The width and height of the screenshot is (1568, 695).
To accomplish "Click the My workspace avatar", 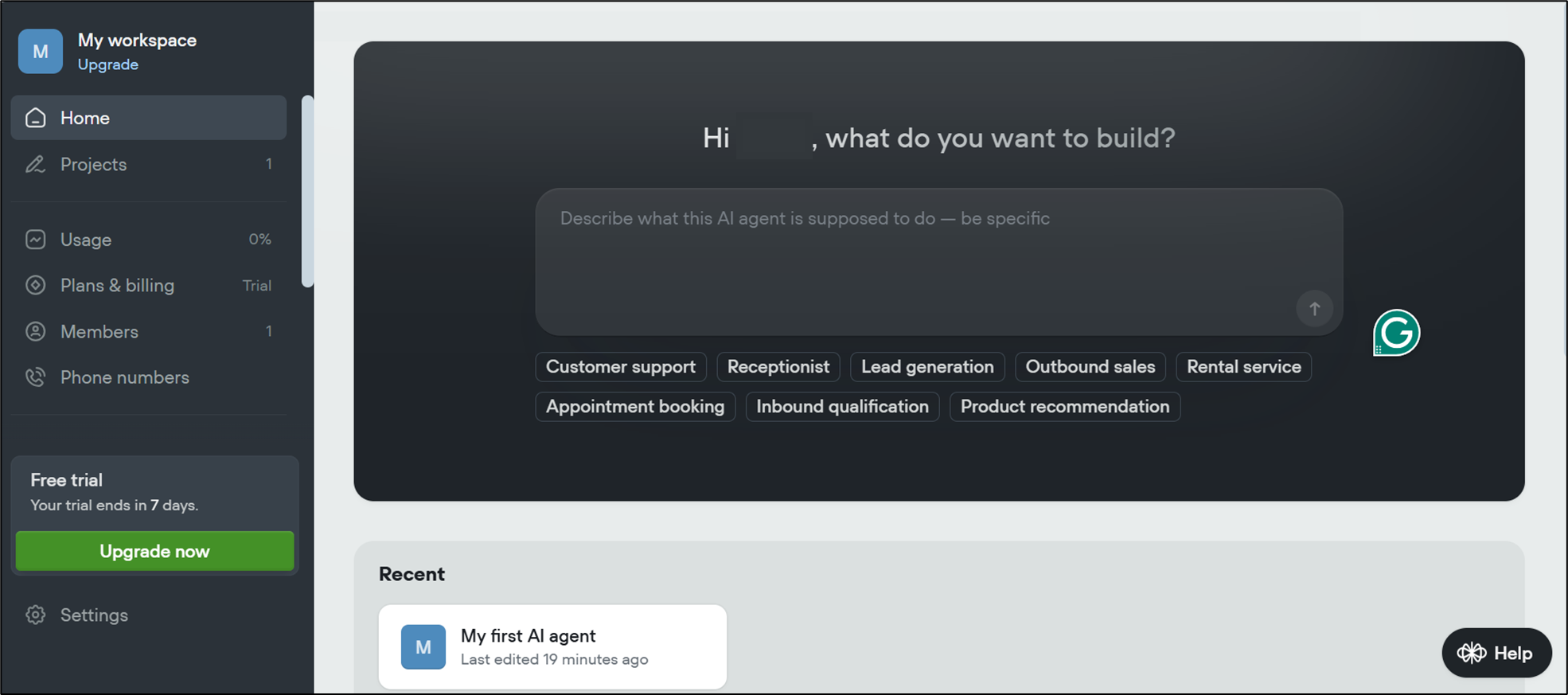I will (41, 52).
